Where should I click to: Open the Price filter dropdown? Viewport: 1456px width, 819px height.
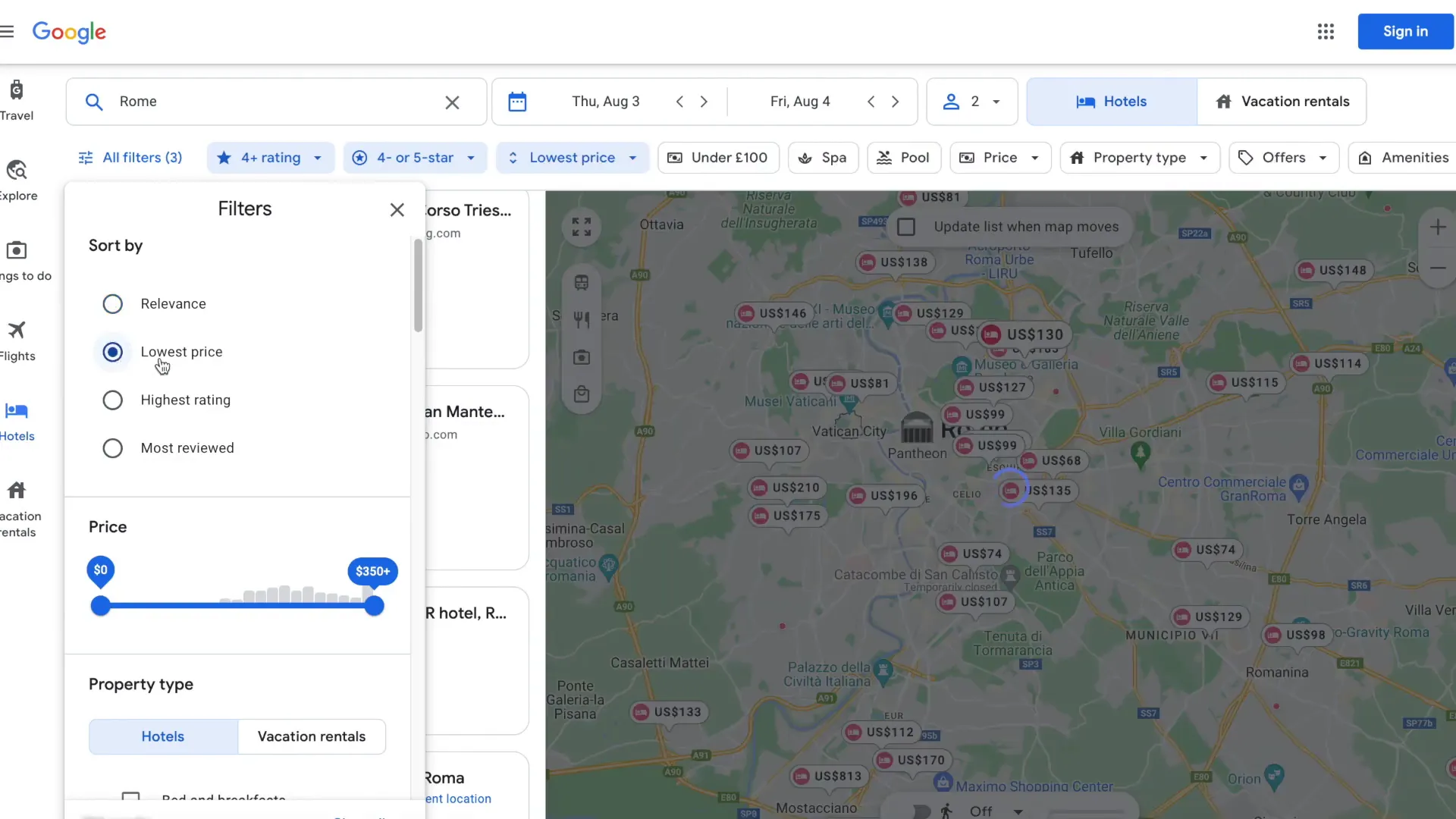point(1000,158)
